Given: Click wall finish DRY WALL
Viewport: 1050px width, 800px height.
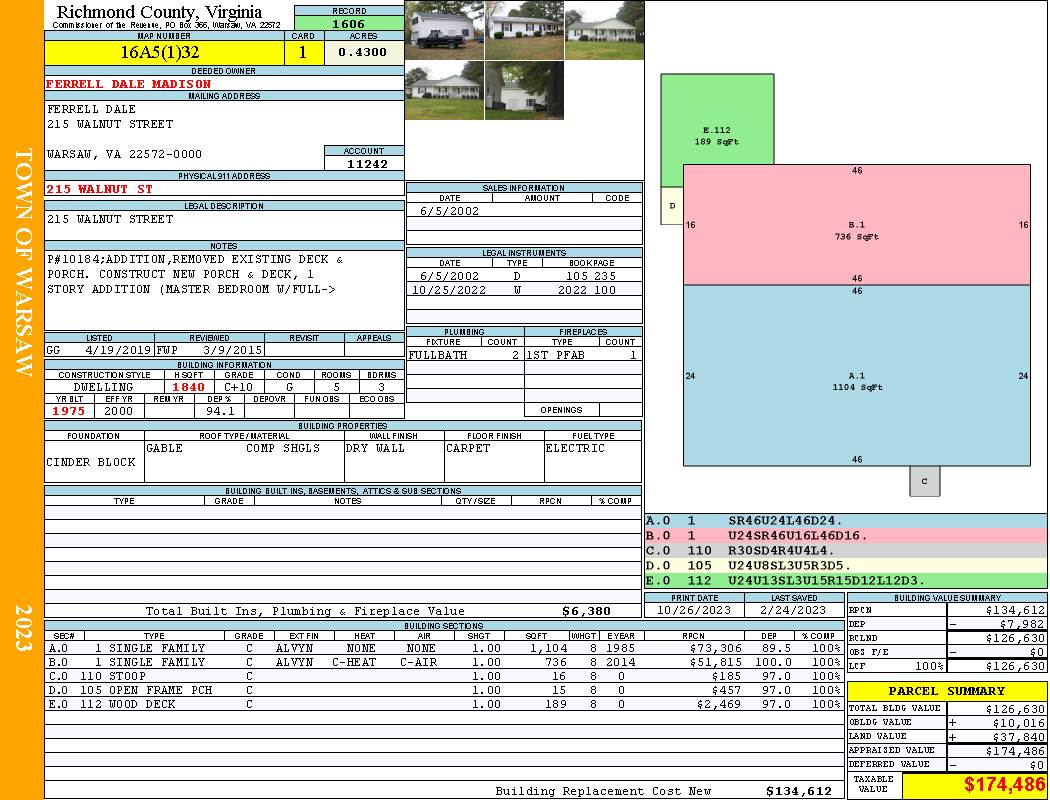Looking at the screenshot, I should [375, 448].
